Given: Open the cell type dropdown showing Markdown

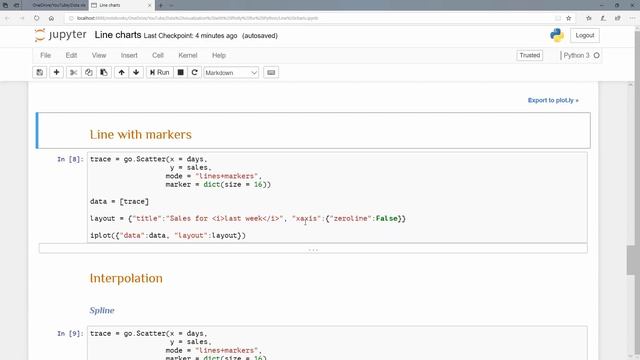Looking at the screenshot, I should coord(231,73).
